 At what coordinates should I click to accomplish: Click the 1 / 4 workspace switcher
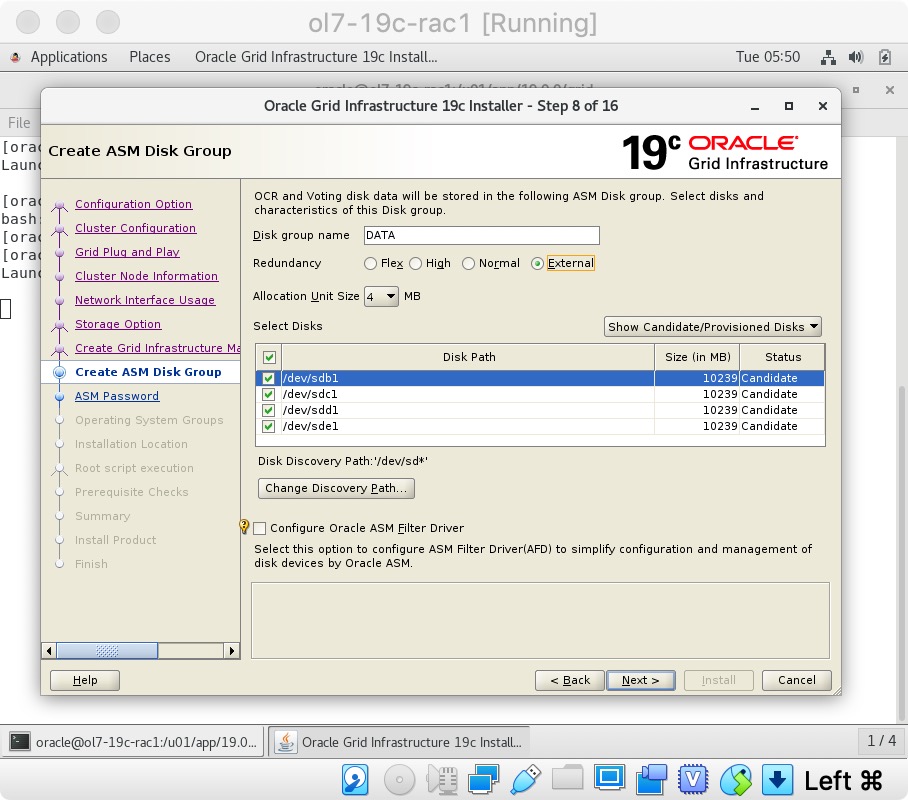pos(881,741)
